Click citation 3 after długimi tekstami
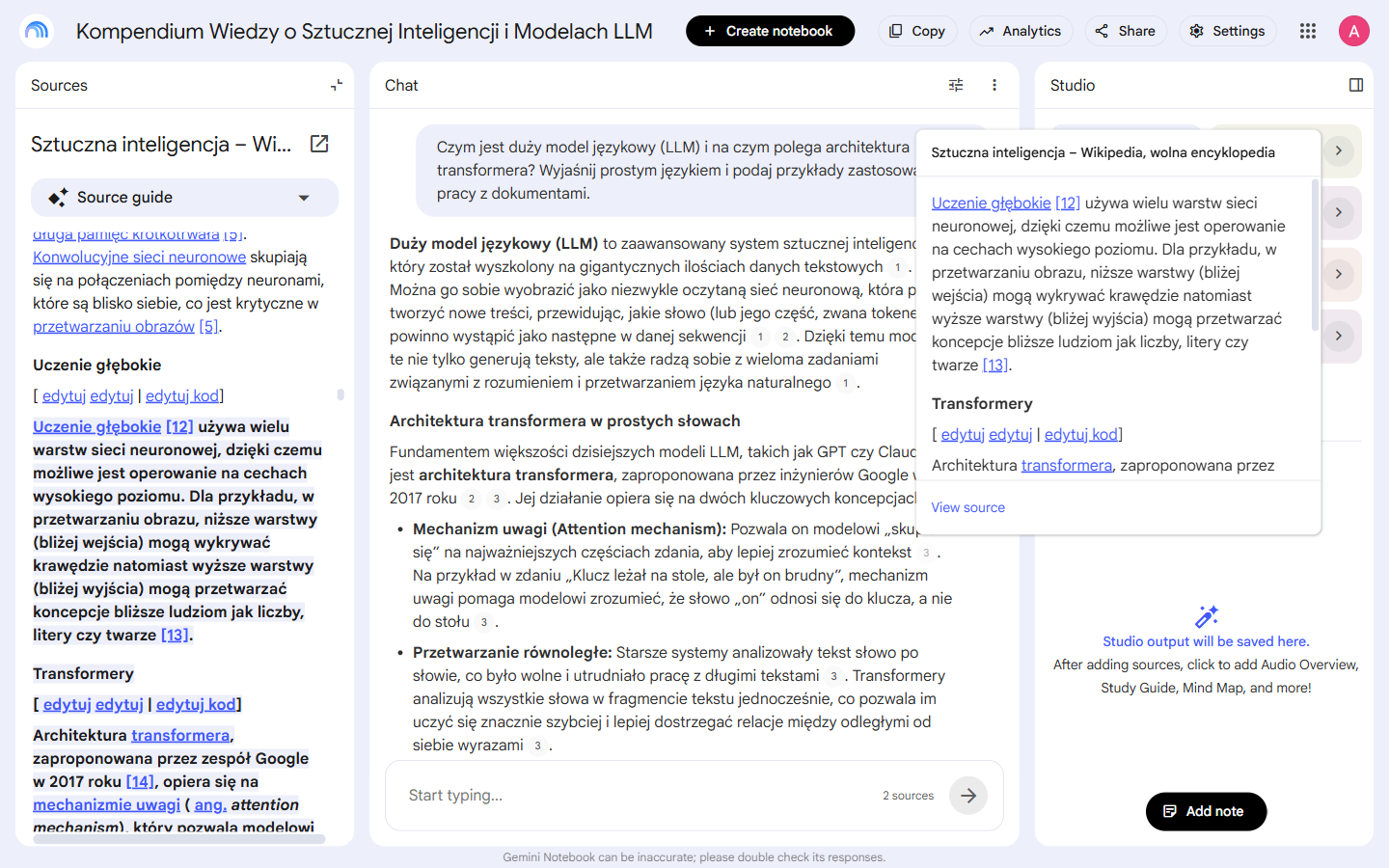The image size is (1389, 868). (x=833, y=676)
